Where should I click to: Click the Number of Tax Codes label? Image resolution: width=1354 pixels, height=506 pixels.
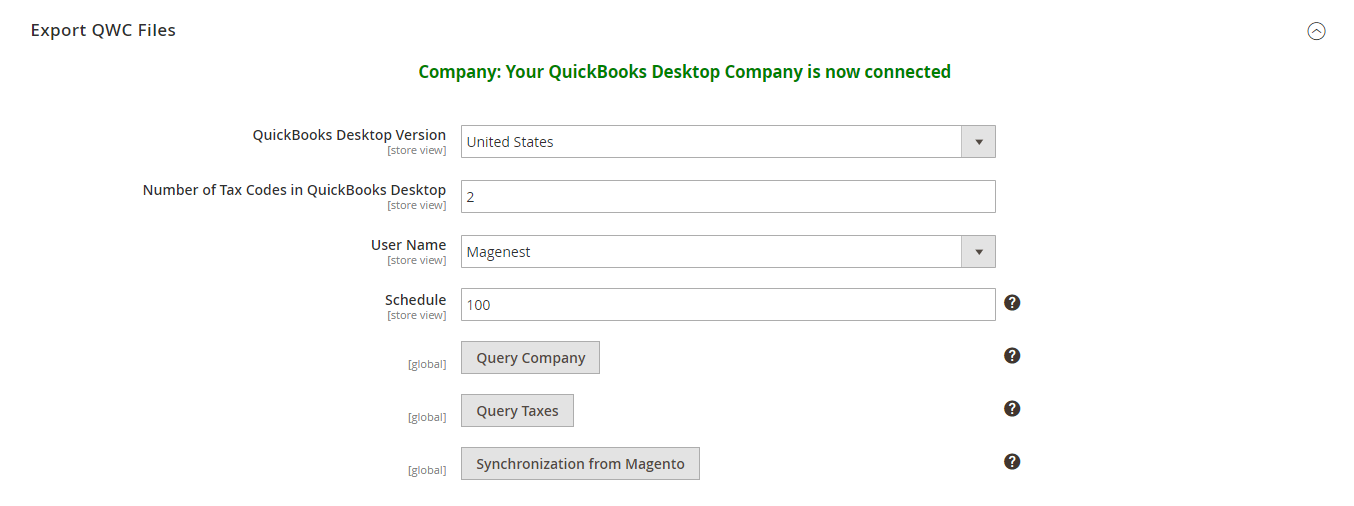[x=294, y=190]
